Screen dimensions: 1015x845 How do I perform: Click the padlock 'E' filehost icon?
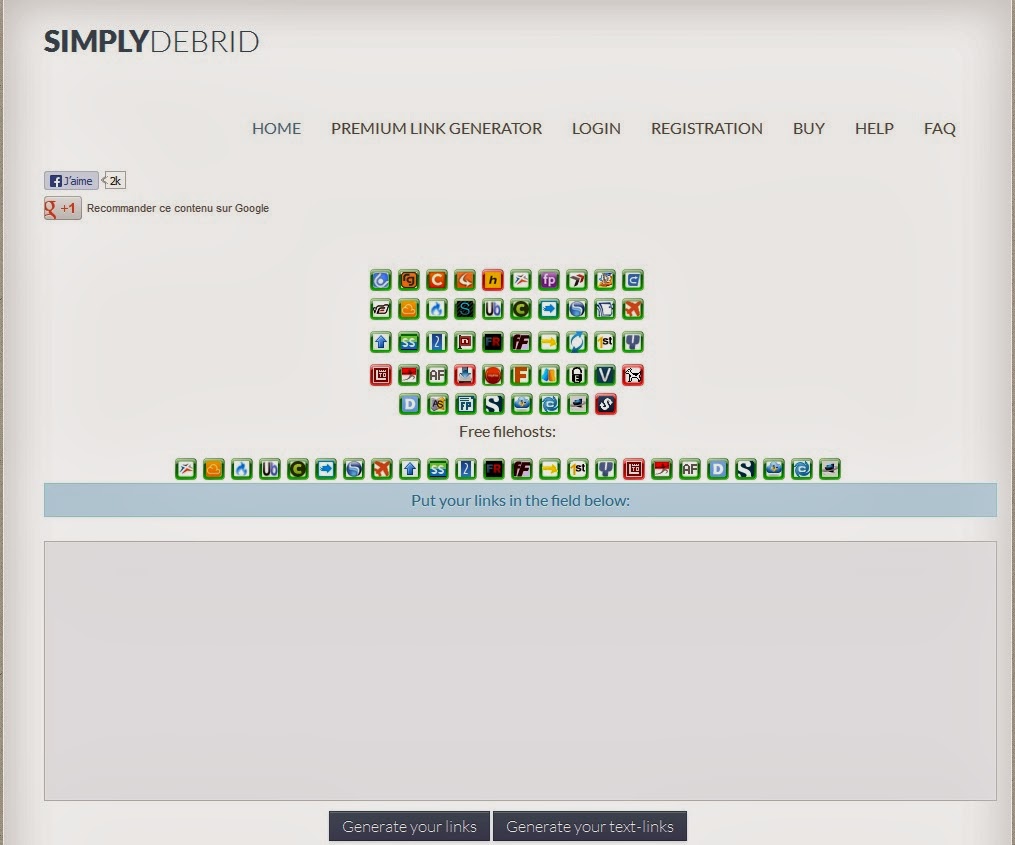point(577,375)
